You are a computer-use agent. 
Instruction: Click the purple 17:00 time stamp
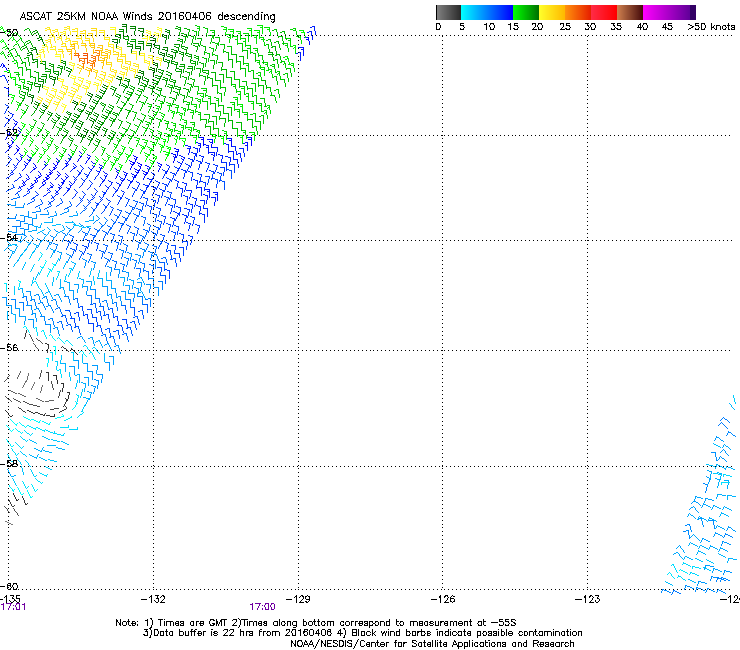point(262,607)
